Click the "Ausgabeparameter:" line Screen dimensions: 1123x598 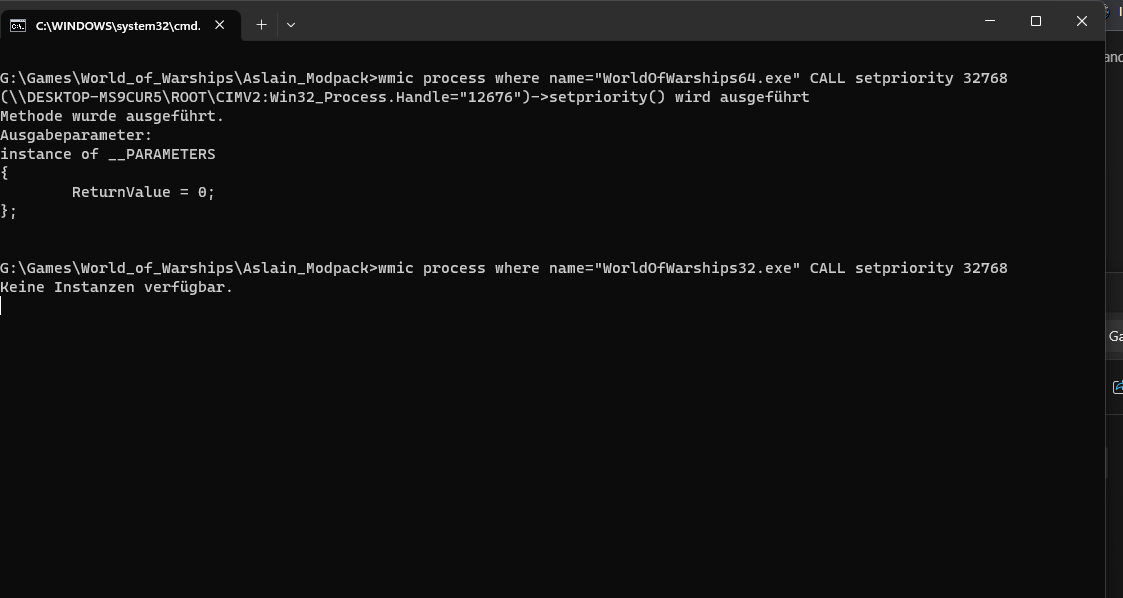click(76, 135)
